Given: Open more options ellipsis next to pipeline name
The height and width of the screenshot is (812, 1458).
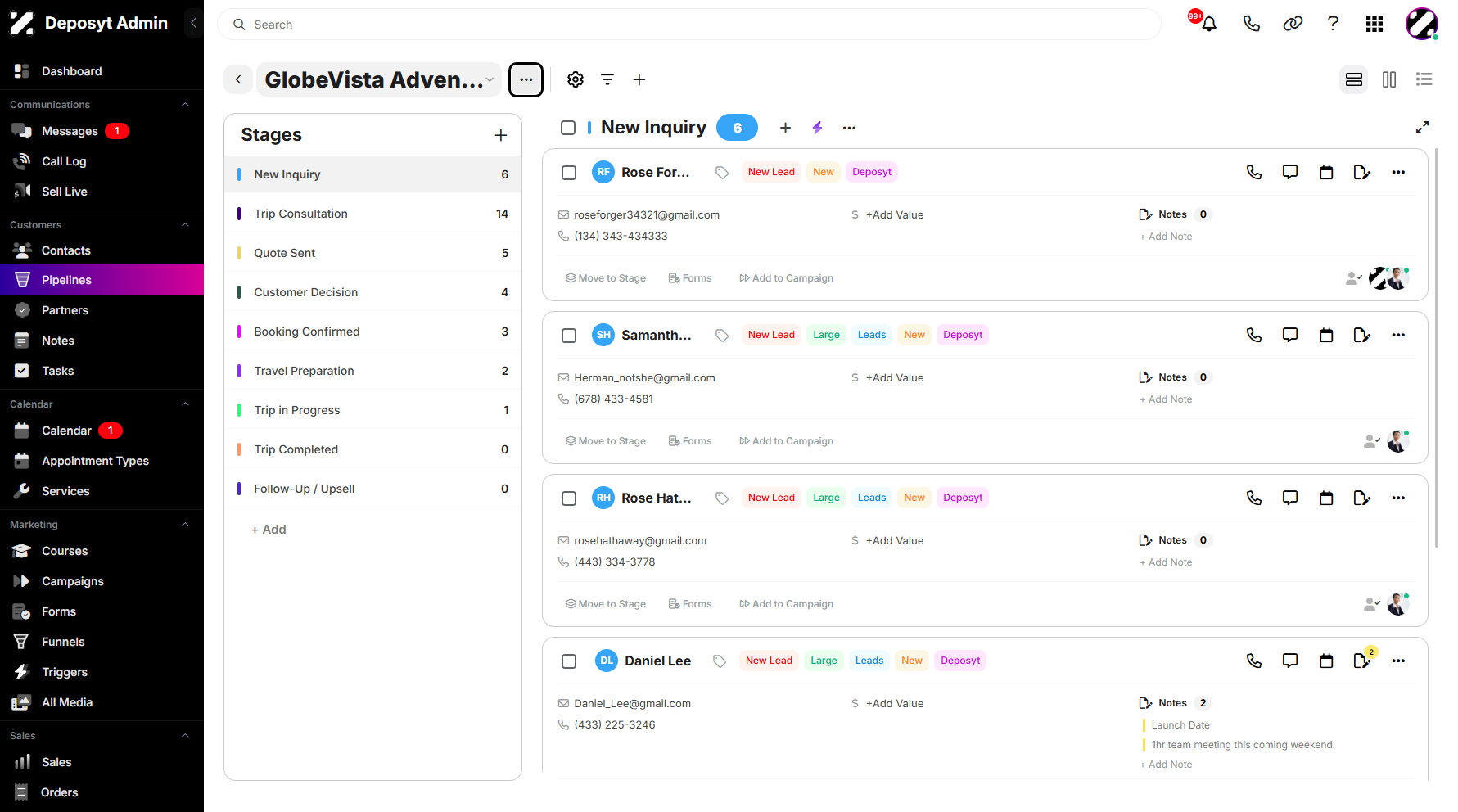Looking at the screenshot, I should [526, 79].
